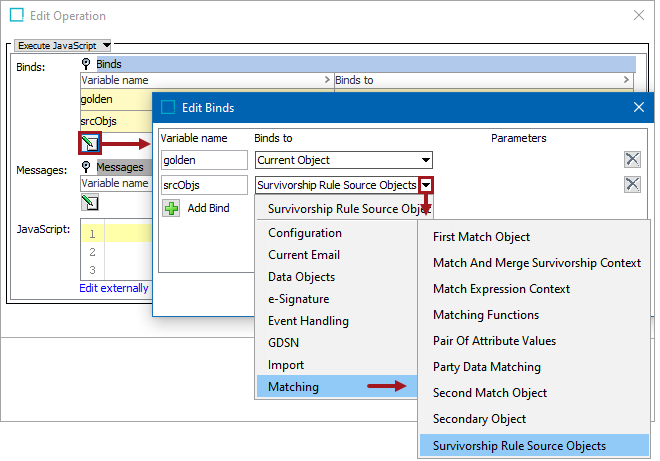Image resolution: width=660 pixels, height=461 pixels.
Task: Click the golden variable name field
Action: click(x=205, y=160)
